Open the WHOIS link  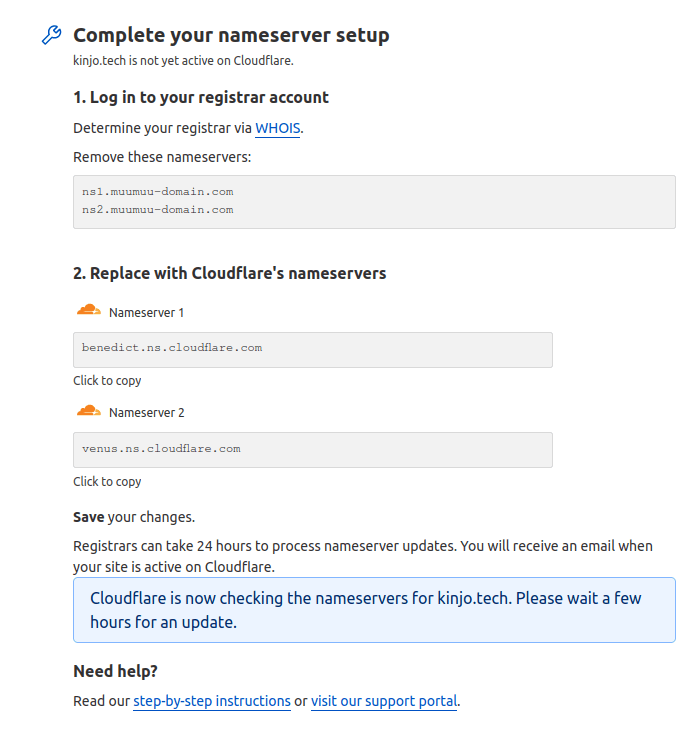click(x=278, y=128)
